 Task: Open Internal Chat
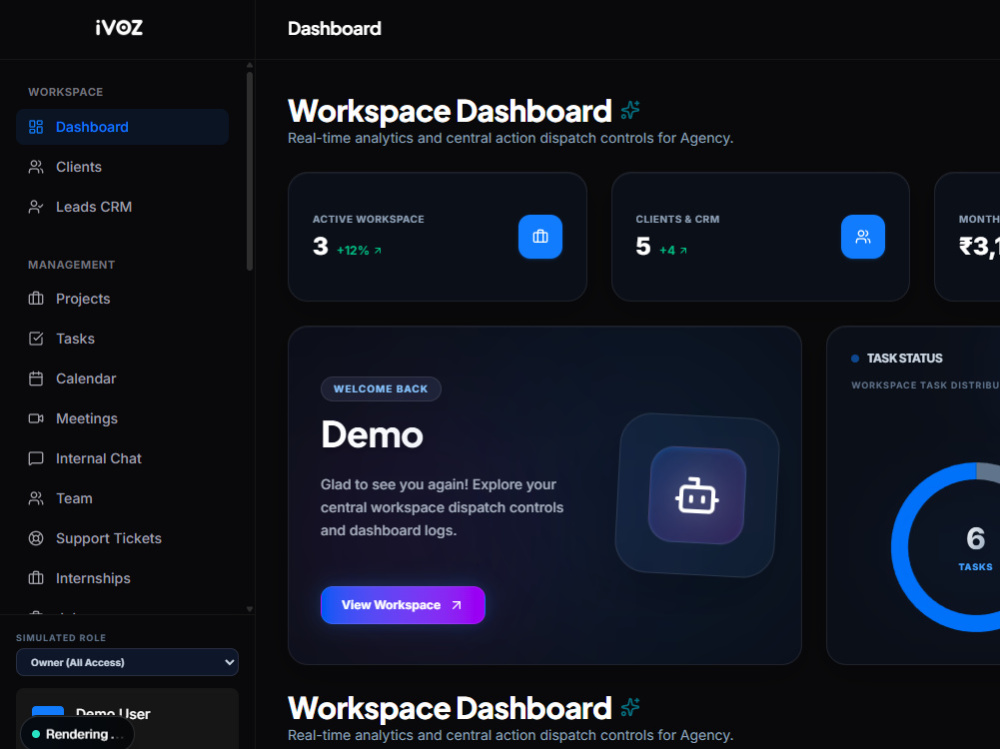(x=122, y=459)
